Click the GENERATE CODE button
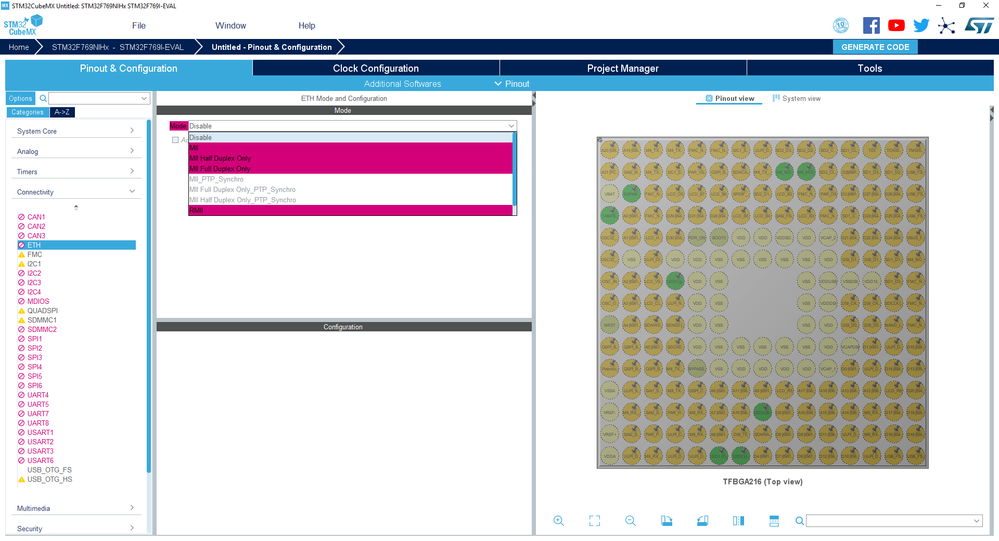Screen dimensions: 999x541 (x=875, y=47)
